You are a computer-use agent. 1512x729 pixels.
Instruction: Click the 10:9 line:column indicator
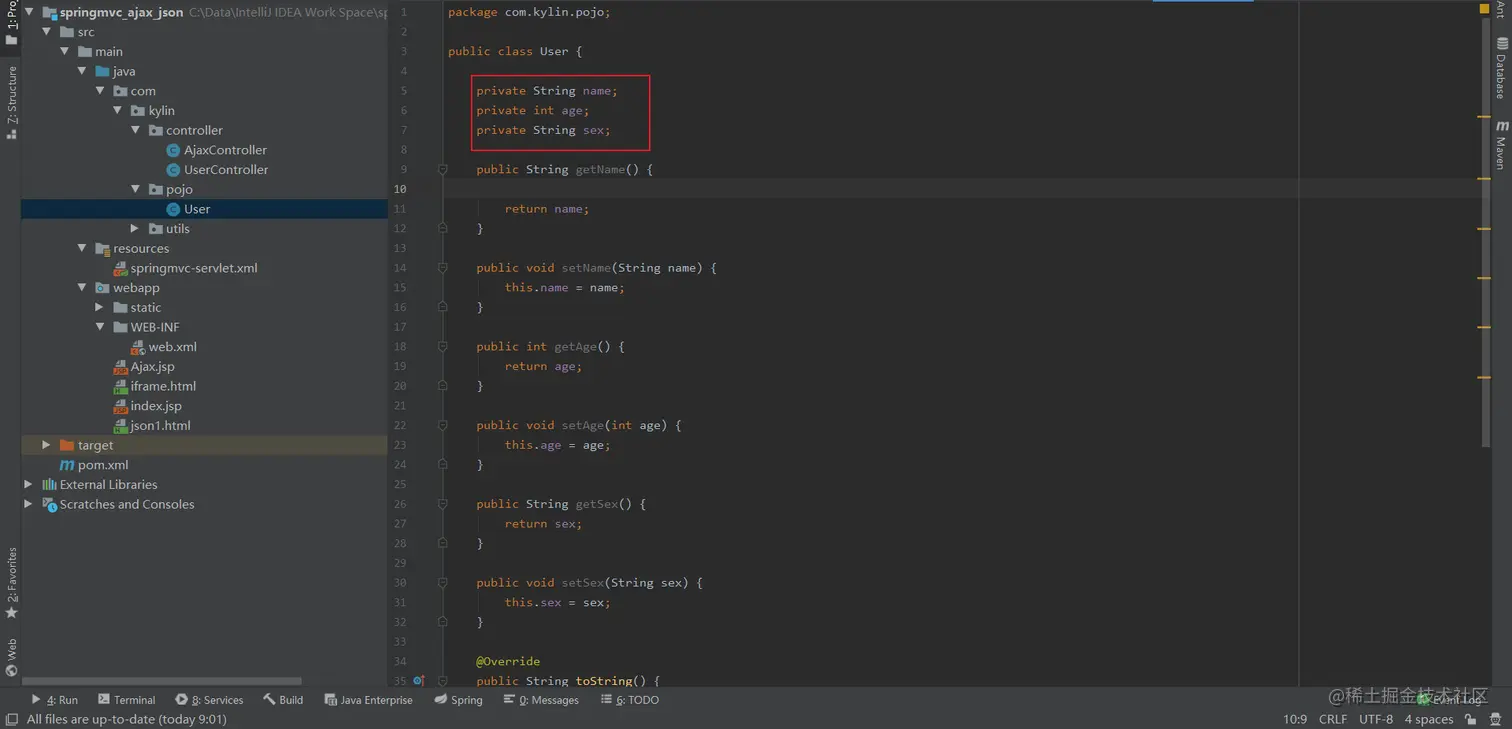[1295, 719]
